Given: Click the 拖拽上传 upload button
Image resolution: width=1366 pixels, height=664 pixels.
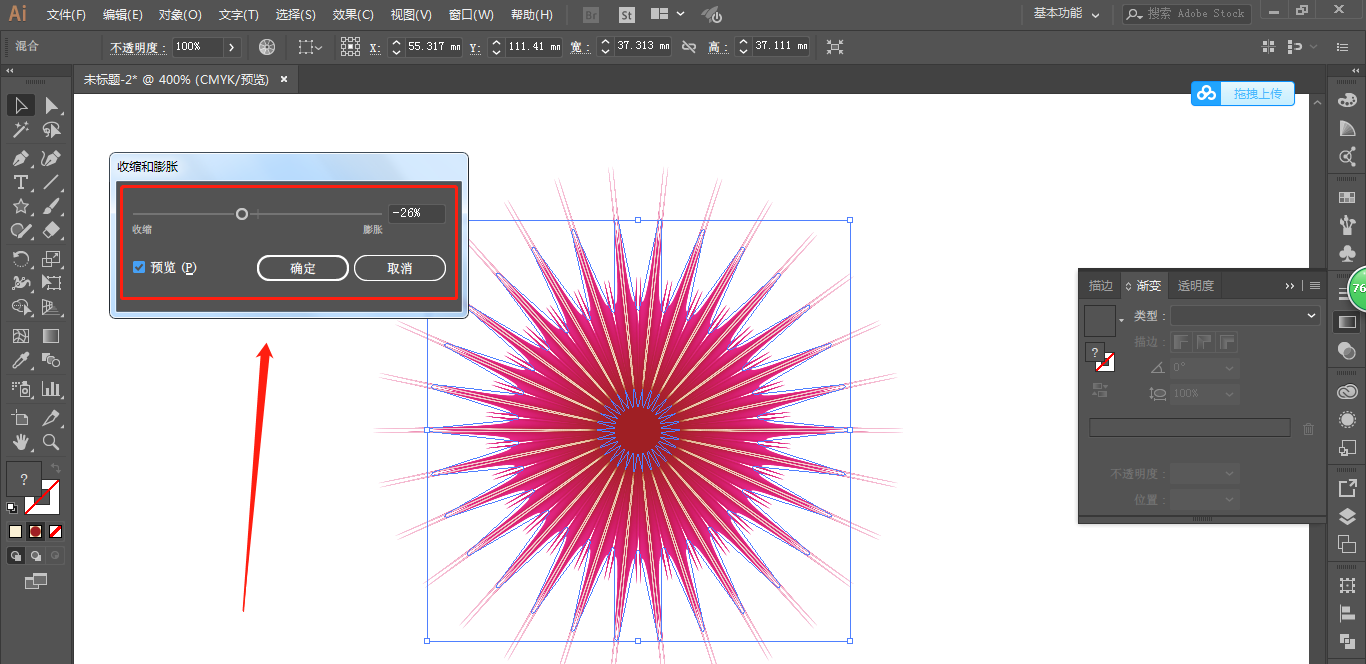Looking at the screenshot, I should tap(1243, 93).
